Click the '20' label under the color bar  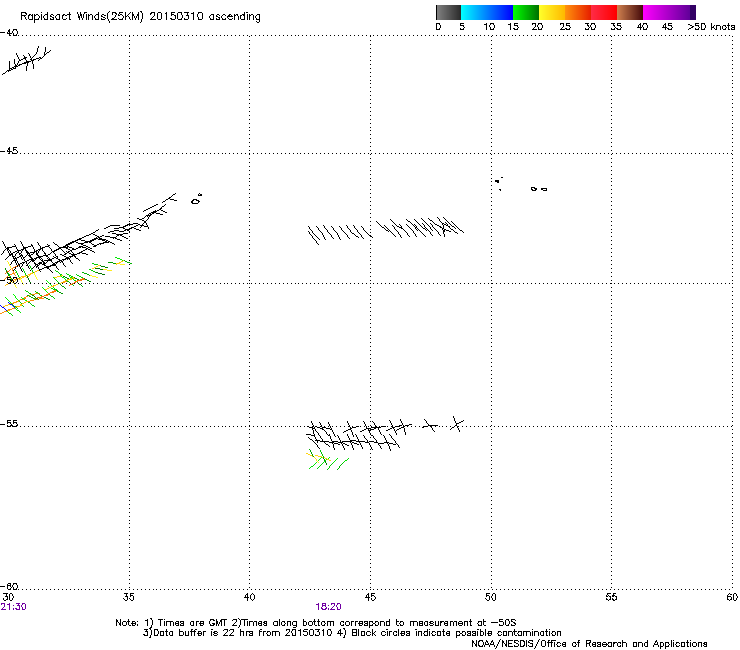[x=537, y=27]
